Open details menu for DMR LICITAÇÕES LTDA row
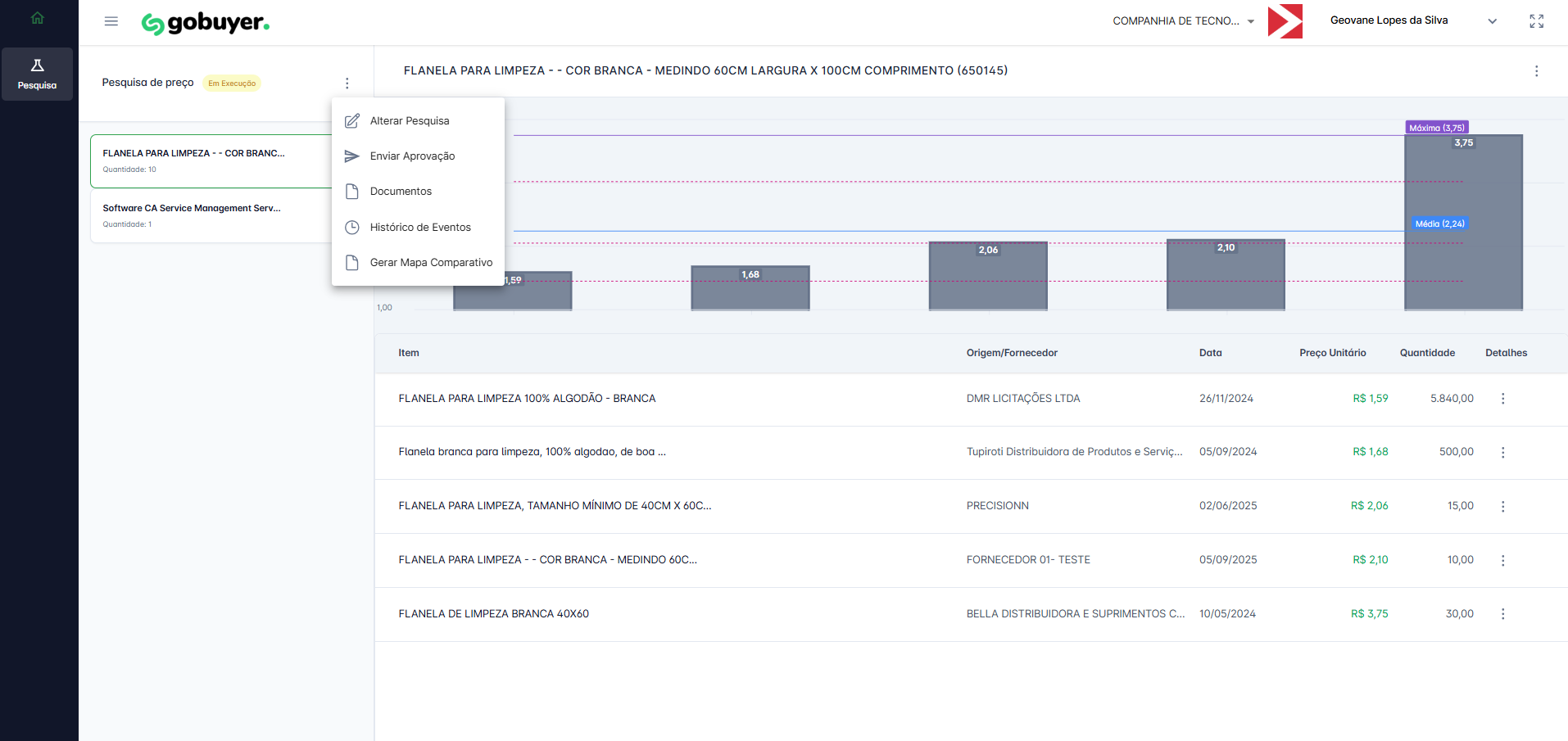This screenshot has width=1568, height=741. click(1502, 399)
